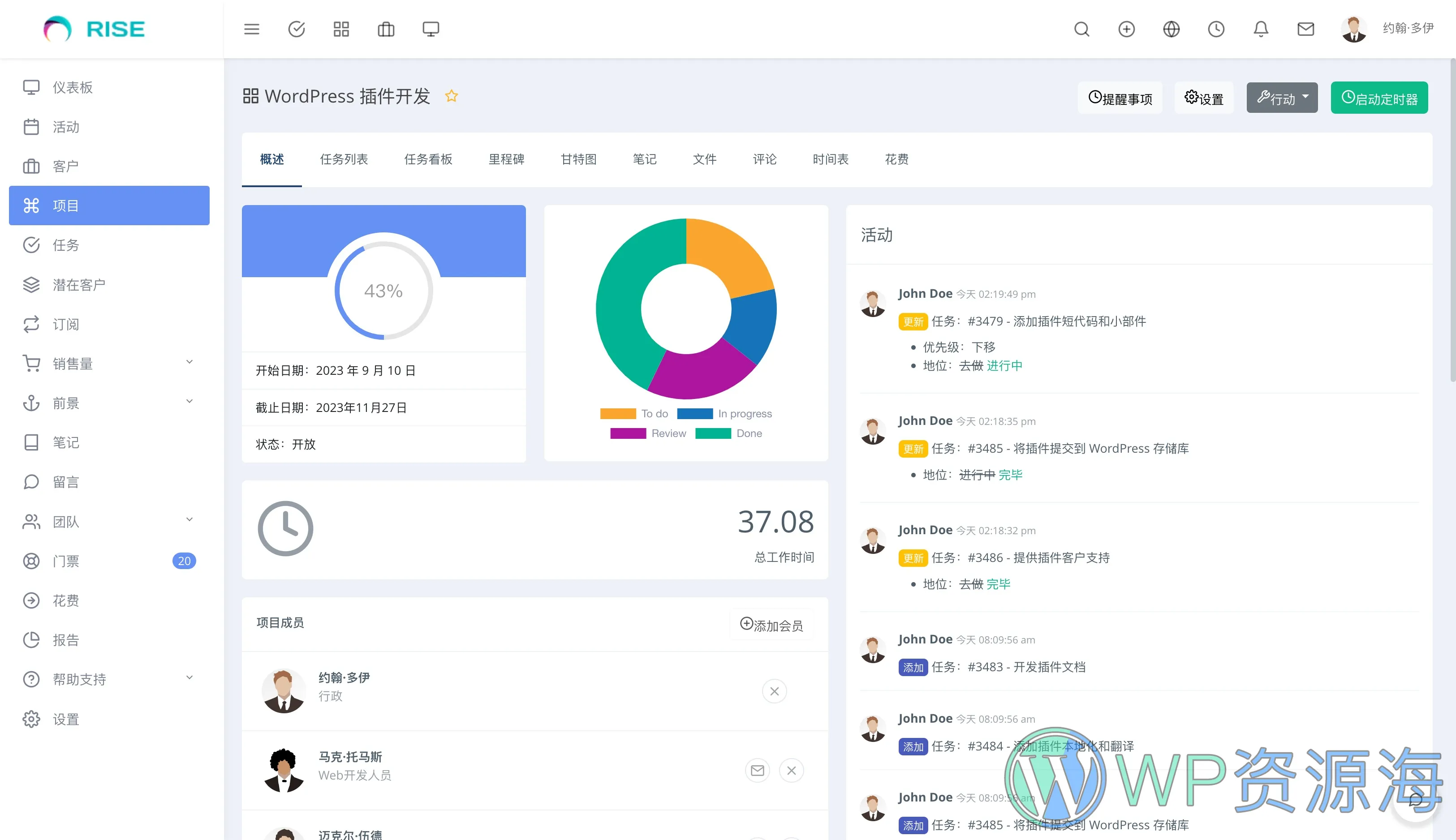Screen dimensions: 1456x840
Task: Open the language globe icon
Action: click(x=1171, y=29)
